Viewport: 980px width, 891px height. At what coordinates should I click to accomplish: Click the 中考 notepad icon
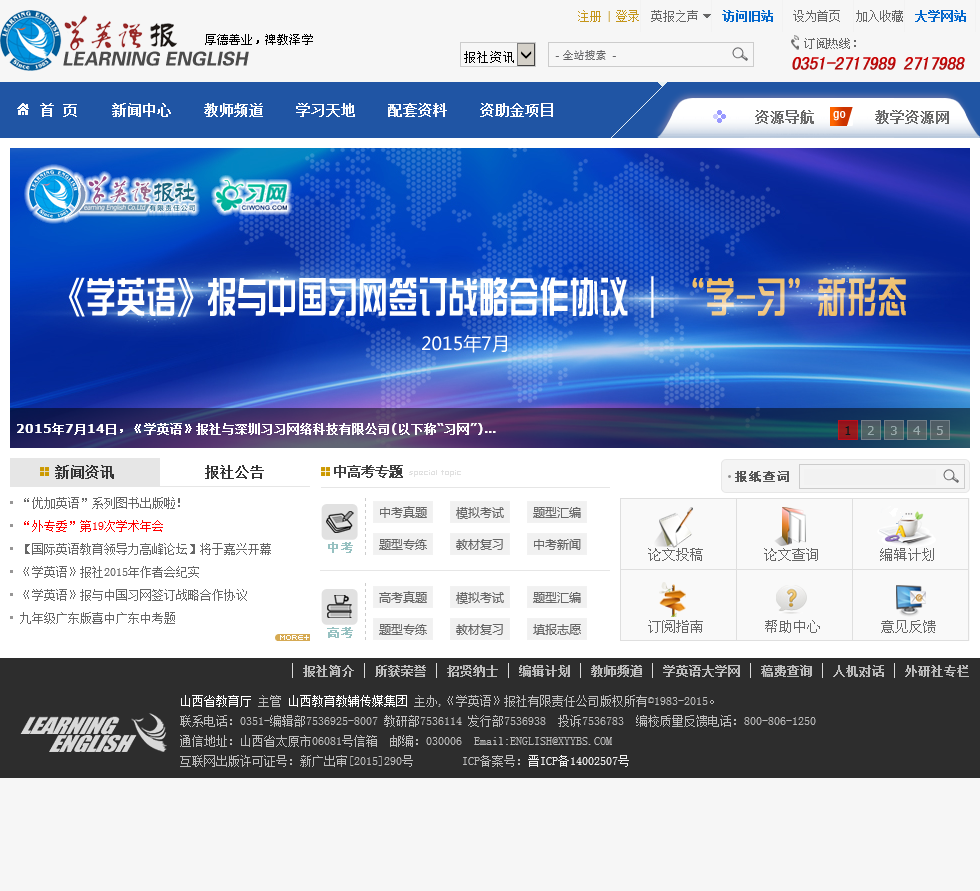339,522
